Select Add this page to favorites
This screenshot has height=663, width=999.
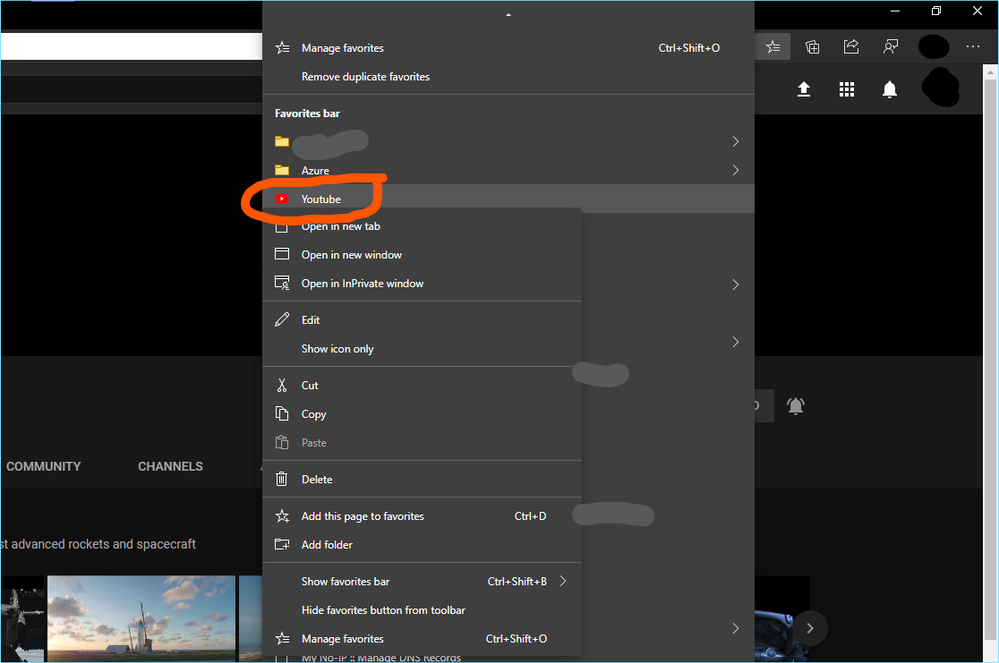coord(422,516)
